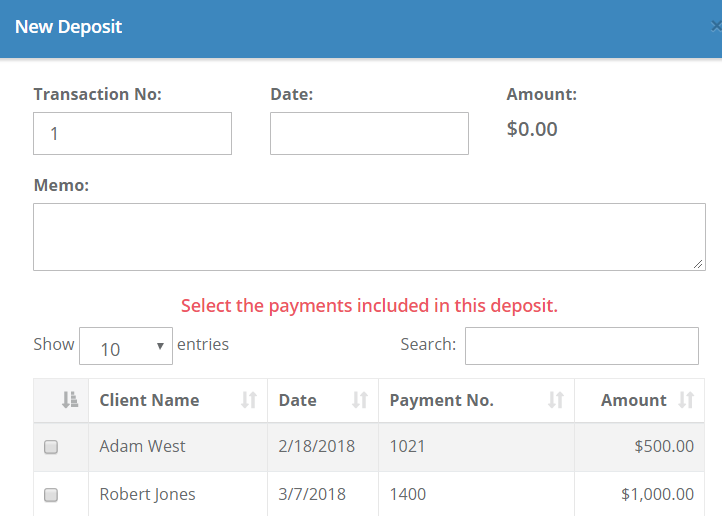Viewport: 722px width, 516px height.
Task: Click the sort icon in first column header
Action: click(x=69, y=400)
